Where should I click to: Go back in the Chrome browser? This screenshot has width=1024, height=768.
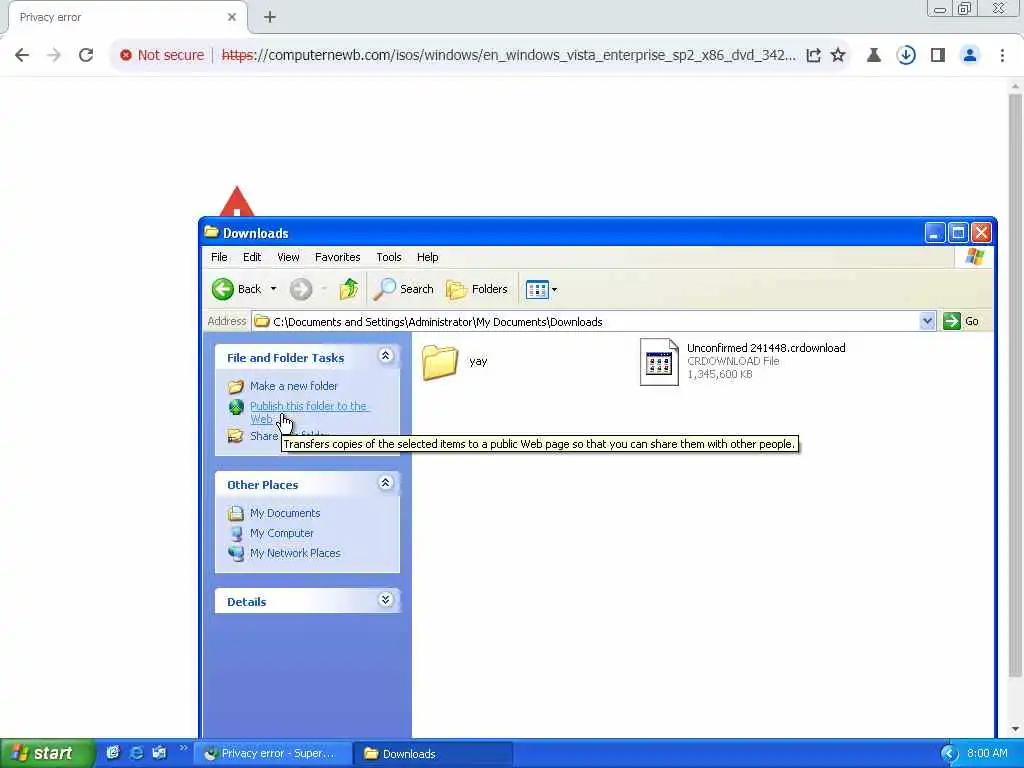22,55
